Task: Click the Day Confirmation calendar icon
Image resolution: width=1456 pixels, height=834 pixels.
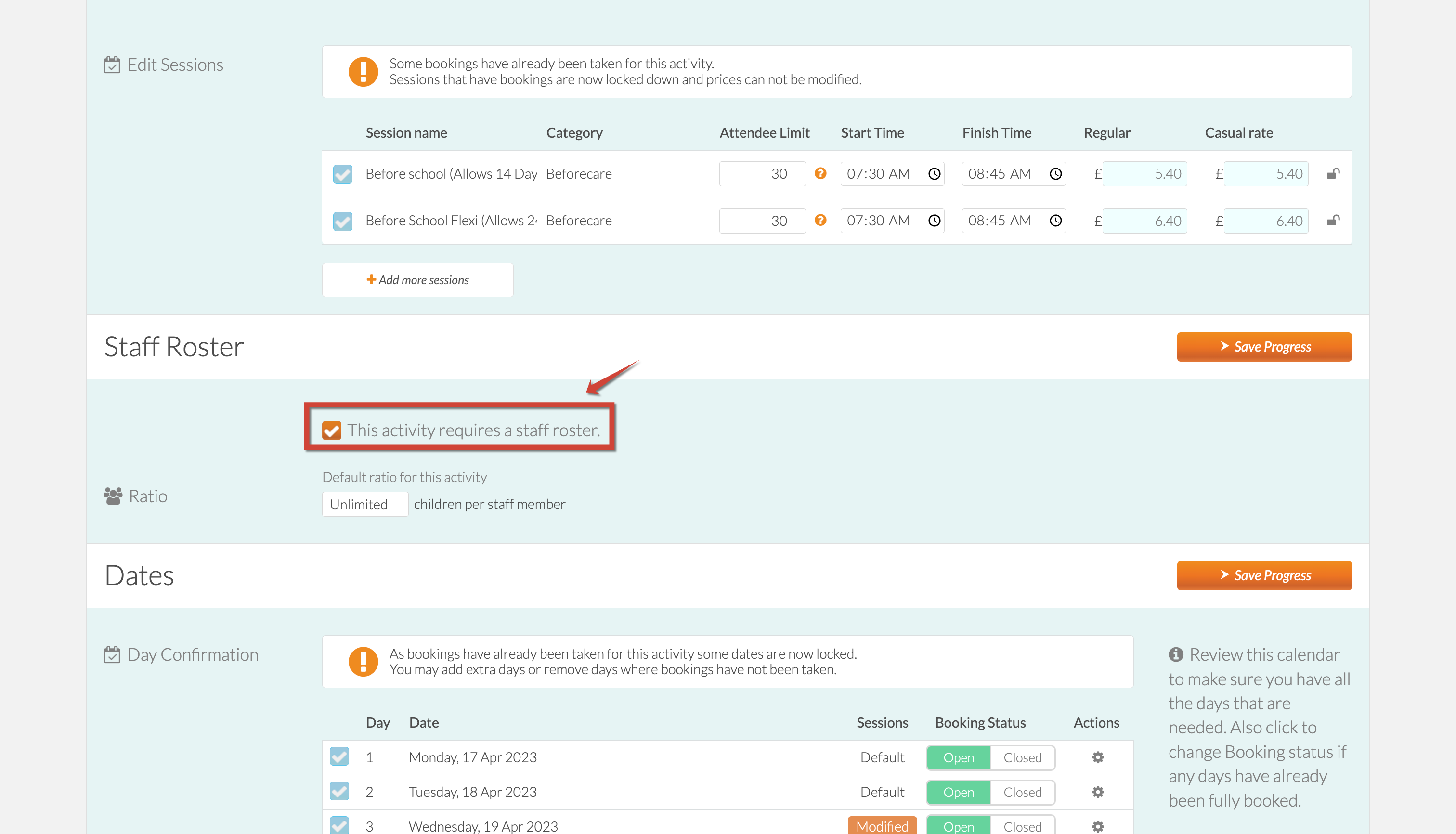Action: 112,654
